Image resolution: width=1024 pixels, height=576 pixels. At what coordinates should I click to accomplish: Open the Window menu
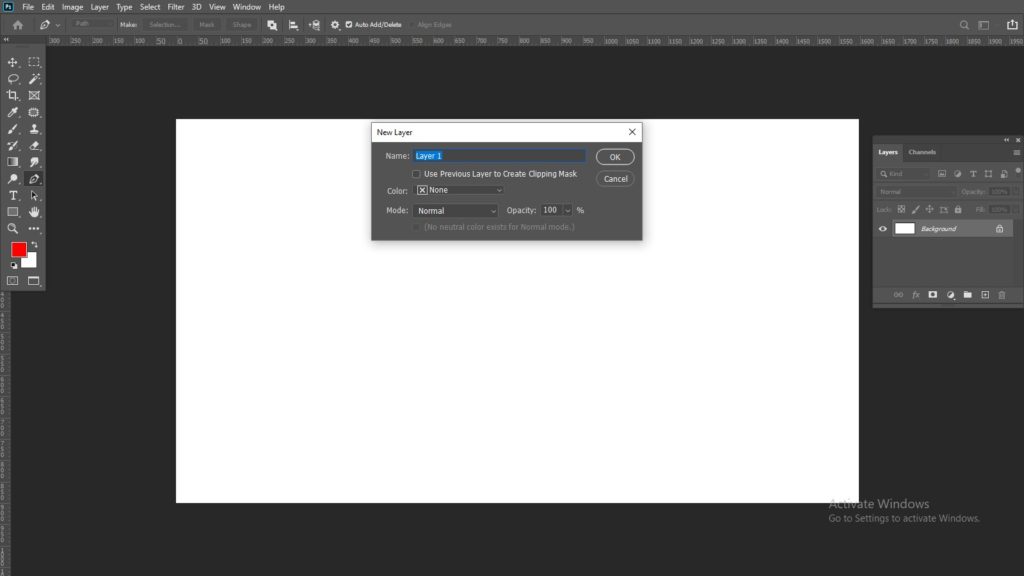click(x=246, y=7)
